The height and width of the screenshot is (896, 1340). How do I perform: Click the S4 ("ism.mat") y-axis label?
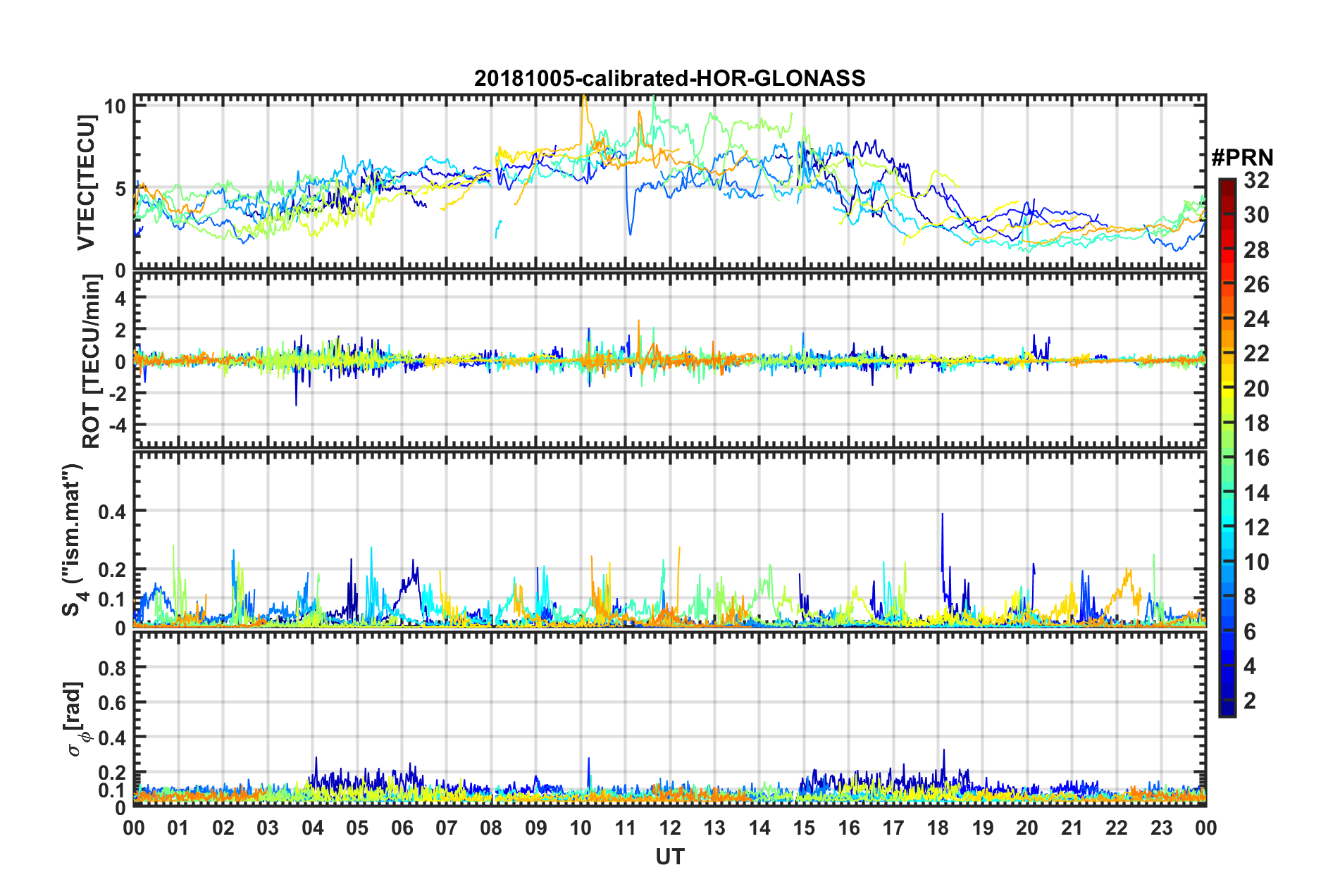[x=73, y=540]
